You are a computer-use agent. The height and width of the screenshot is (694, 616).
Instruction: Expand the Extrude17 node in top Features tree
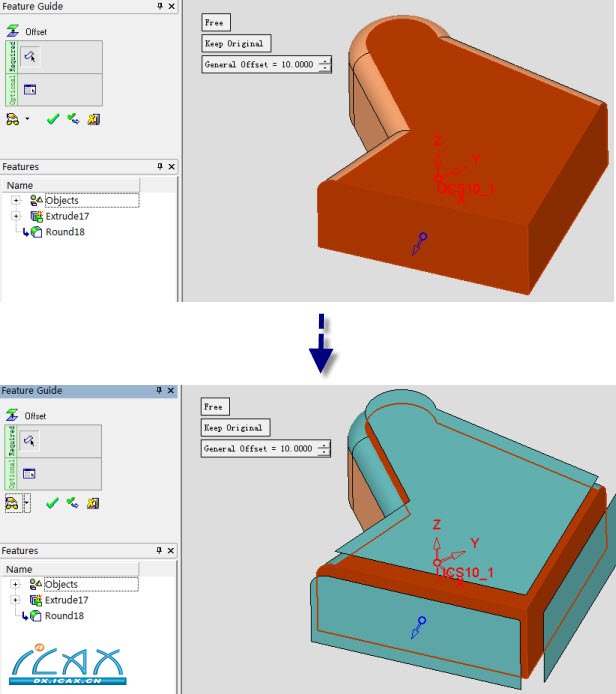16,216
